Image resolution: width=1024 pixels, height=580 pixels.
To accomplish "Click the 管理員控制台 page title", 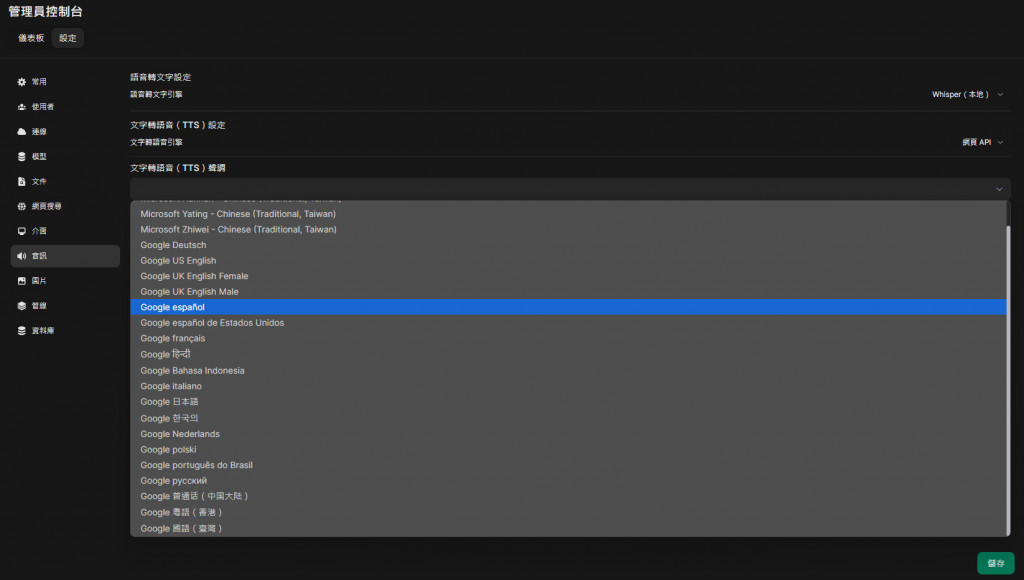I will pos(46,11).
